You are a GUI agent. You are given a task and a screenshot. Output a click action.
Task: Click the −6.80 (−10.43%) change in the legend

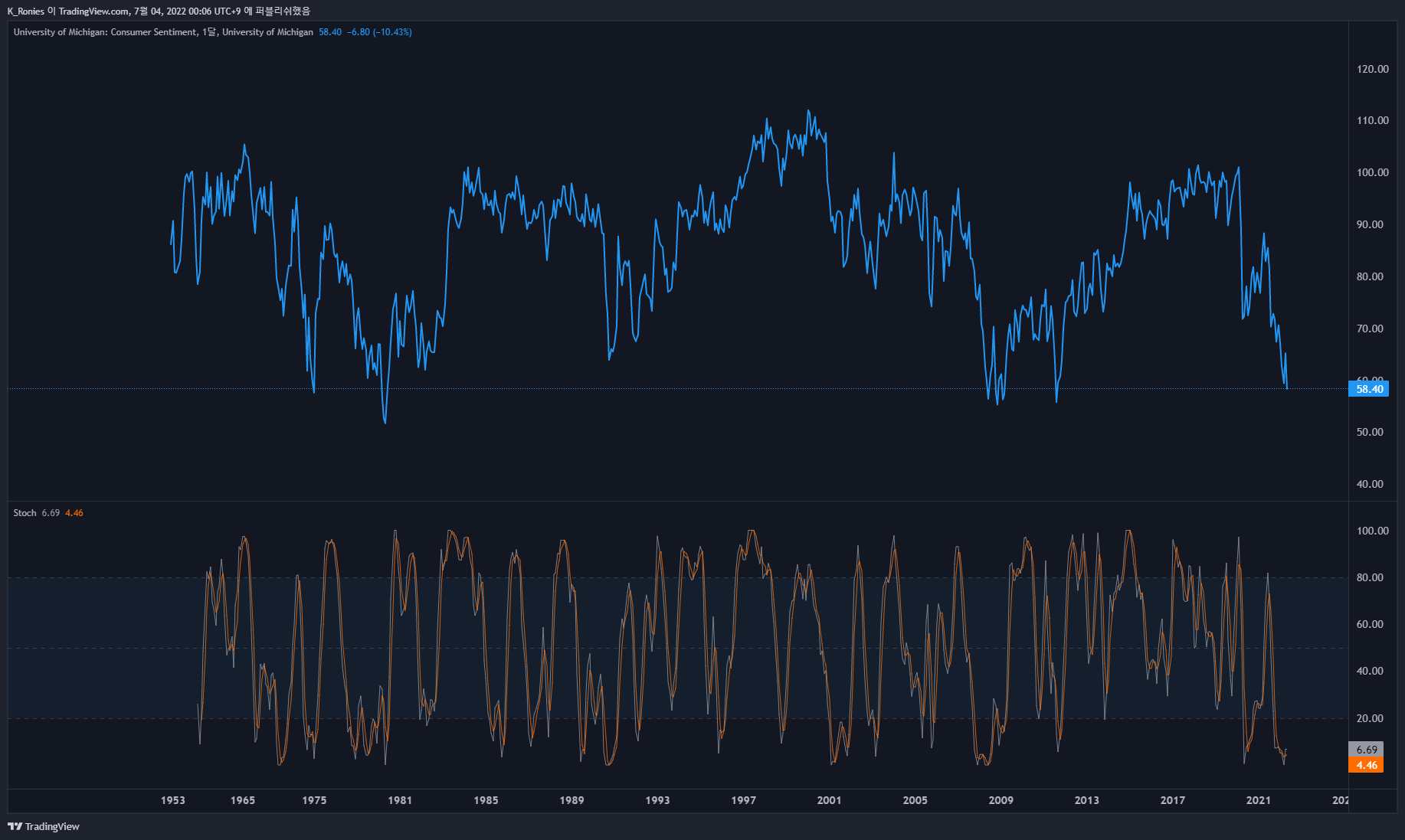click(x=379, y=32)
